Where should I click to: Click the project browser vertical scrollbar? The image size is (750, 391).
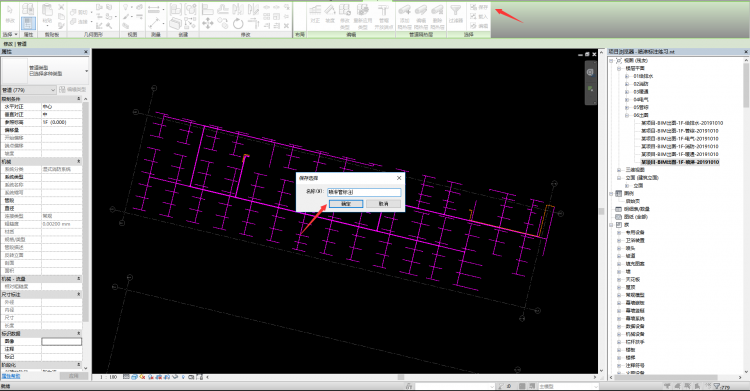[747, 215]
